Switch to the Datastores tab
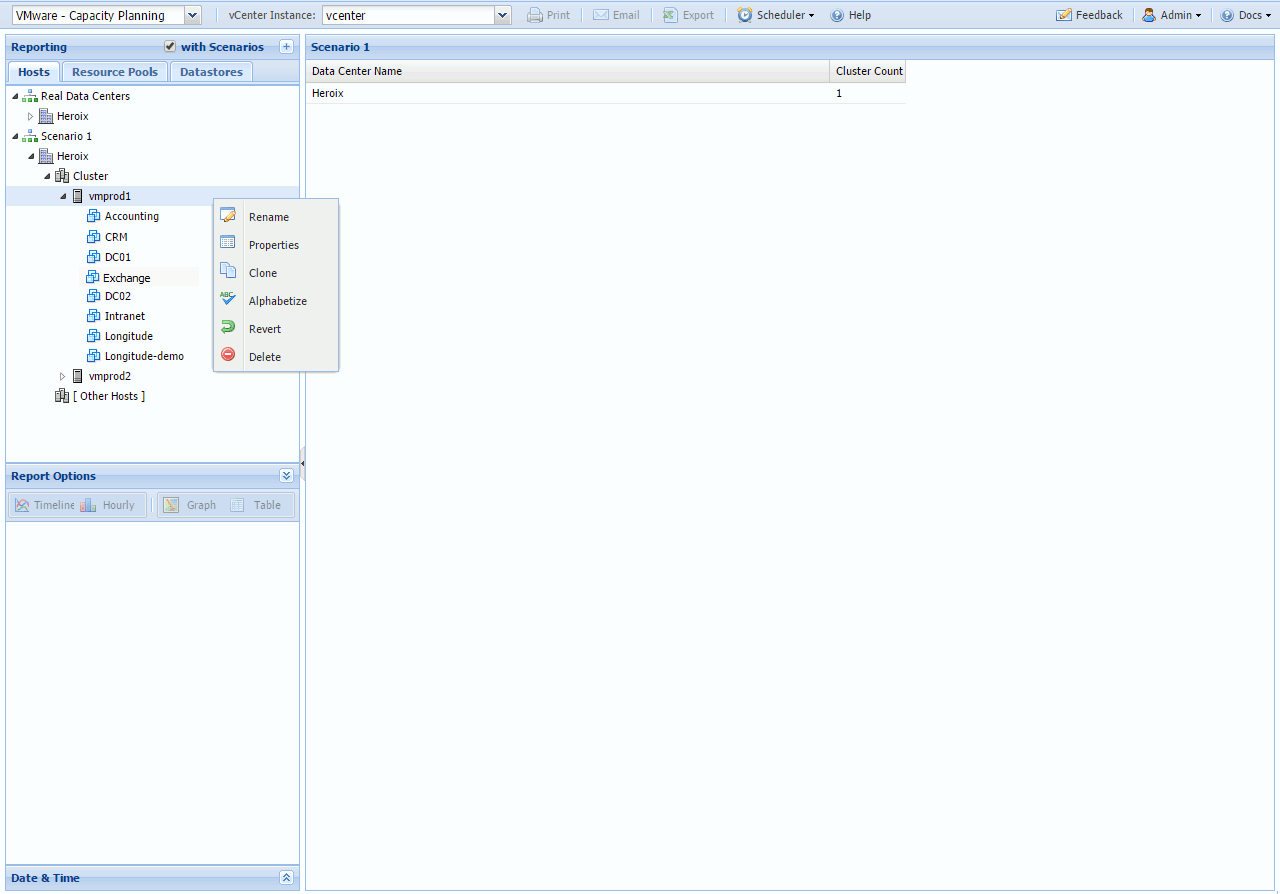 211,72
